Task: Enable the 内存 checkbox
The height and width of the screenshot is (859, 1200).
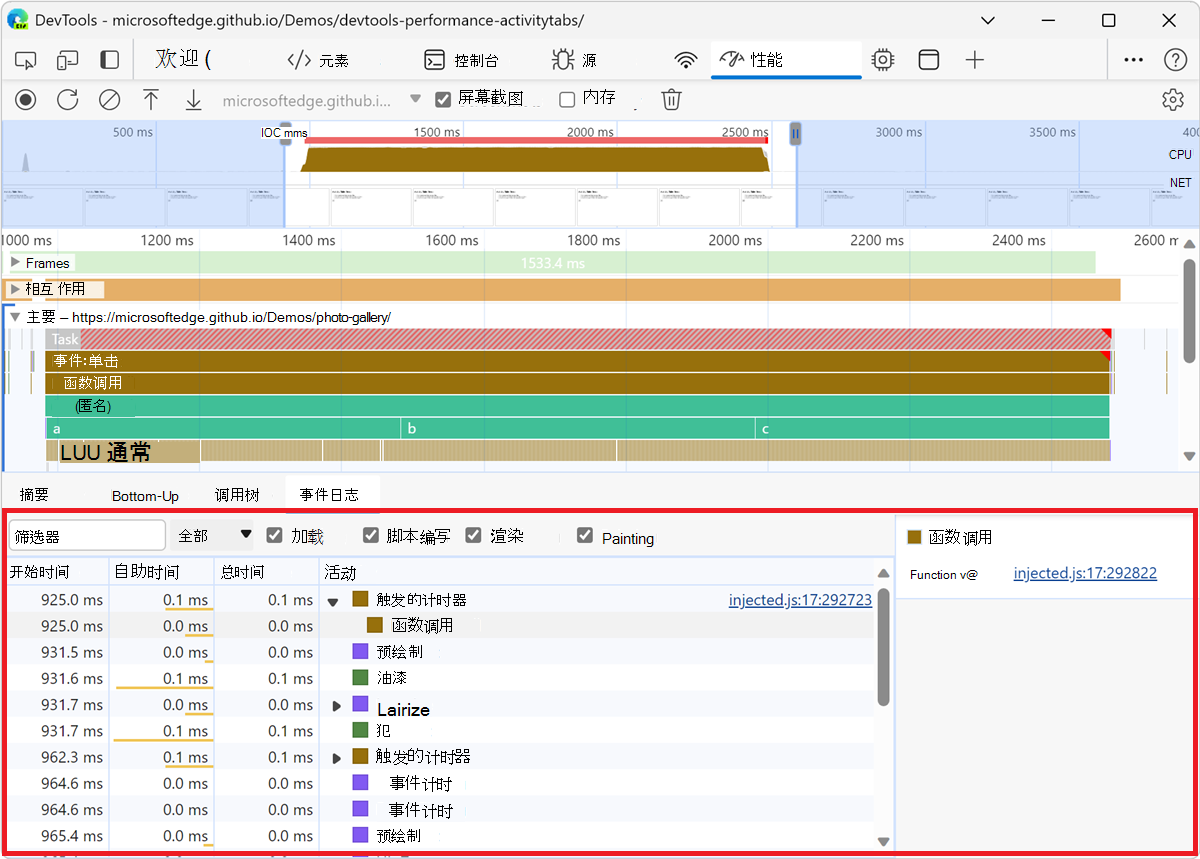Action: tap(567, 100)
